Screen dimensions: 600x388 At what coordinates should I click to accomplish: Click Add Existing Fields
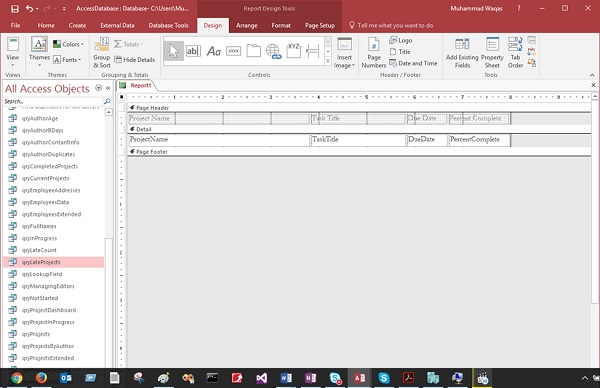tap(462, 53)
